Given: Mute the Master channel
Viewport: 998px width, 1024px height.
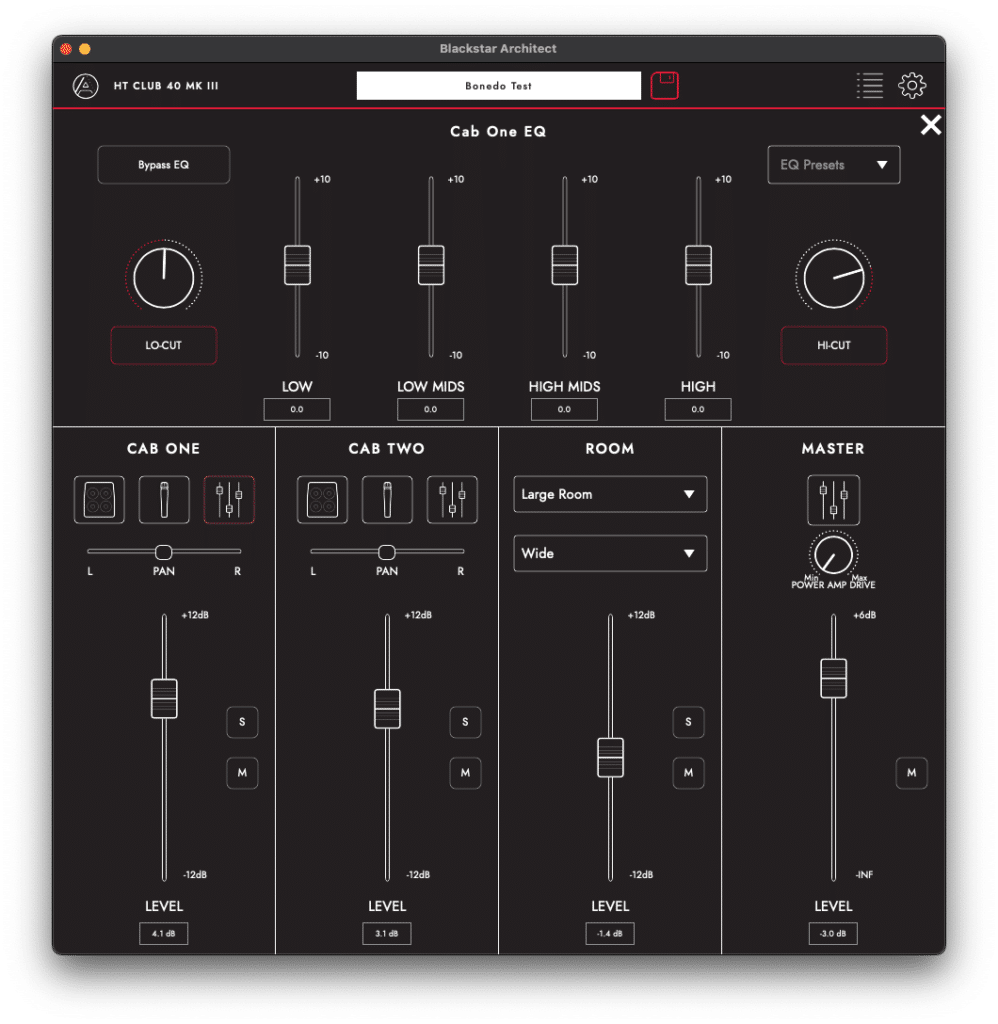Looking at the screenshot, I should (x=911, y=773).
